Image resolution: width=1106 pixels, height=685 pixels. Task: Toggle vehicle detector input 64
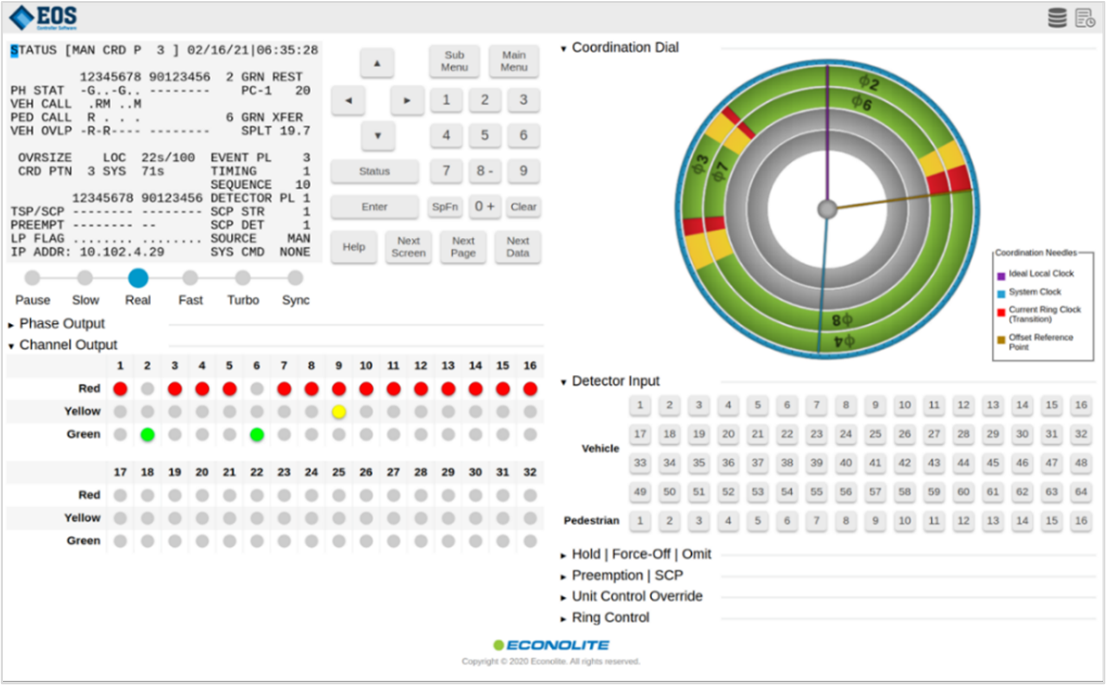coord(1080,492)
